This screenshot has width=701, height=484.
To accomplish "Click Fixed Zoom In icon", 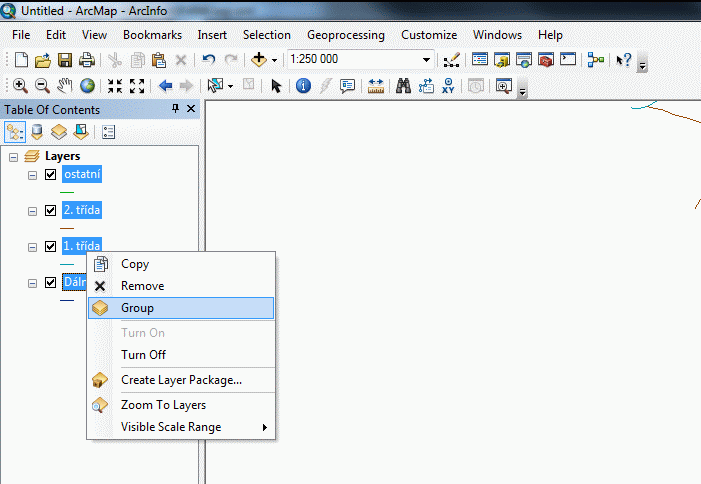I will tap(115, 86).
